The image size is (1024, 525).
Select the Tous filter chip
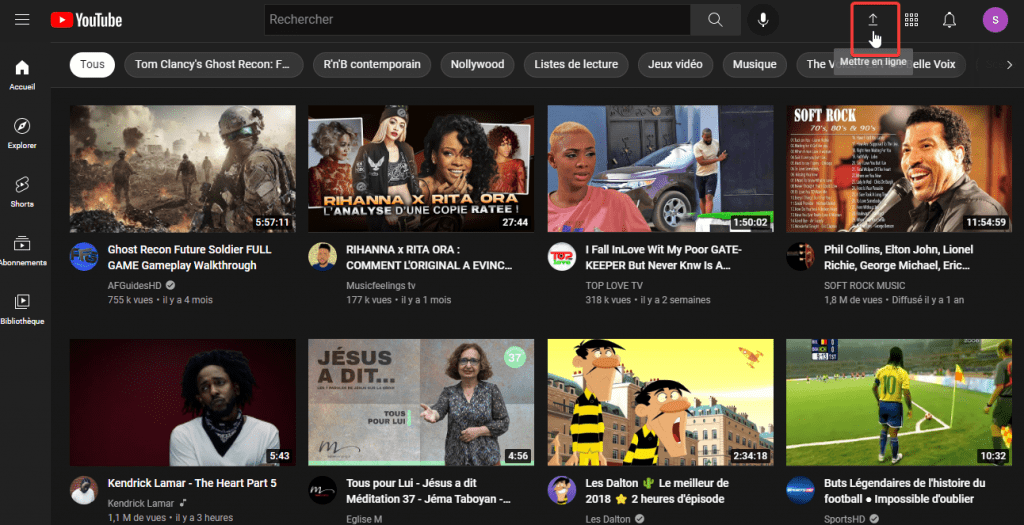point(92,65)
